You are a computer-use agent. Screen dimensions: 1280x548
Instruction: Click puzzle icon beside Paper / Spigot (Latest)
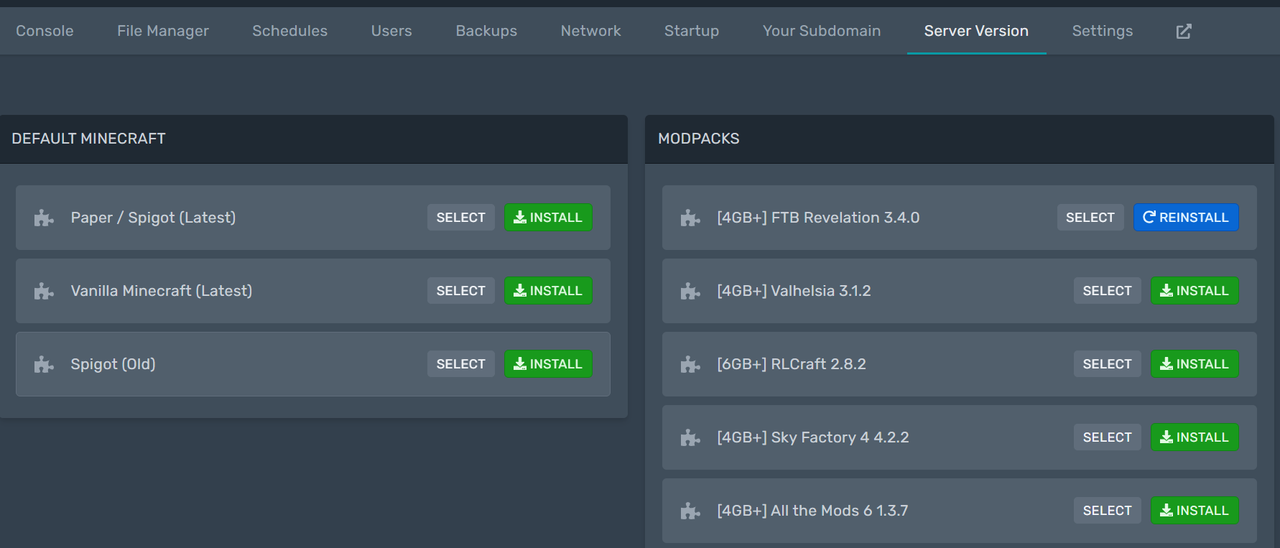(43, 218)
